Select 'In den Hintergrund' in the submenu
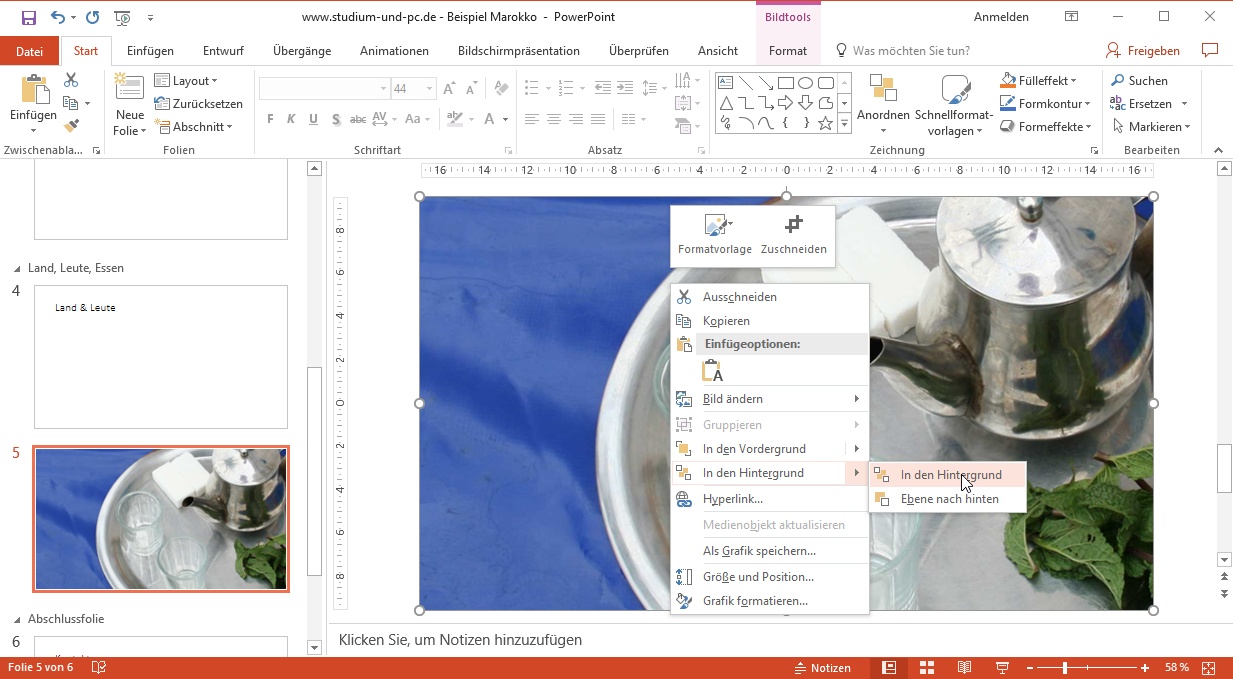 point(948,475)
